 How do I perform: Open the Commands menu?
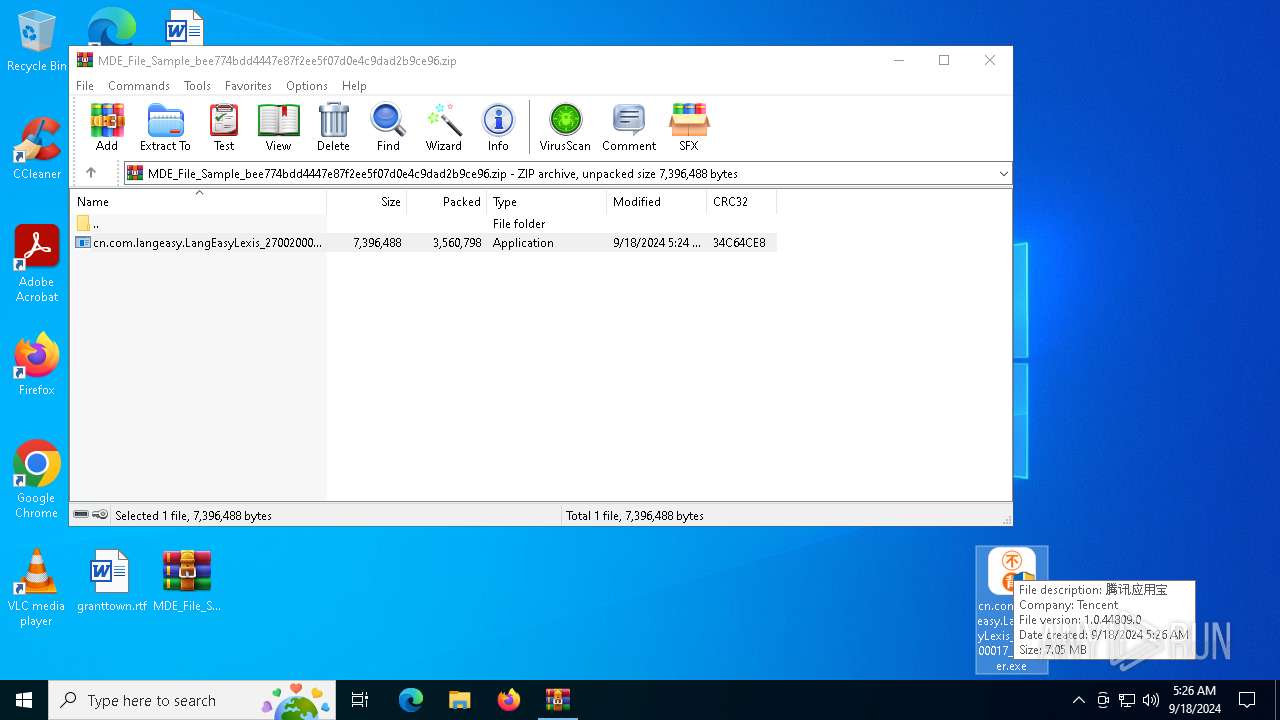139,86
